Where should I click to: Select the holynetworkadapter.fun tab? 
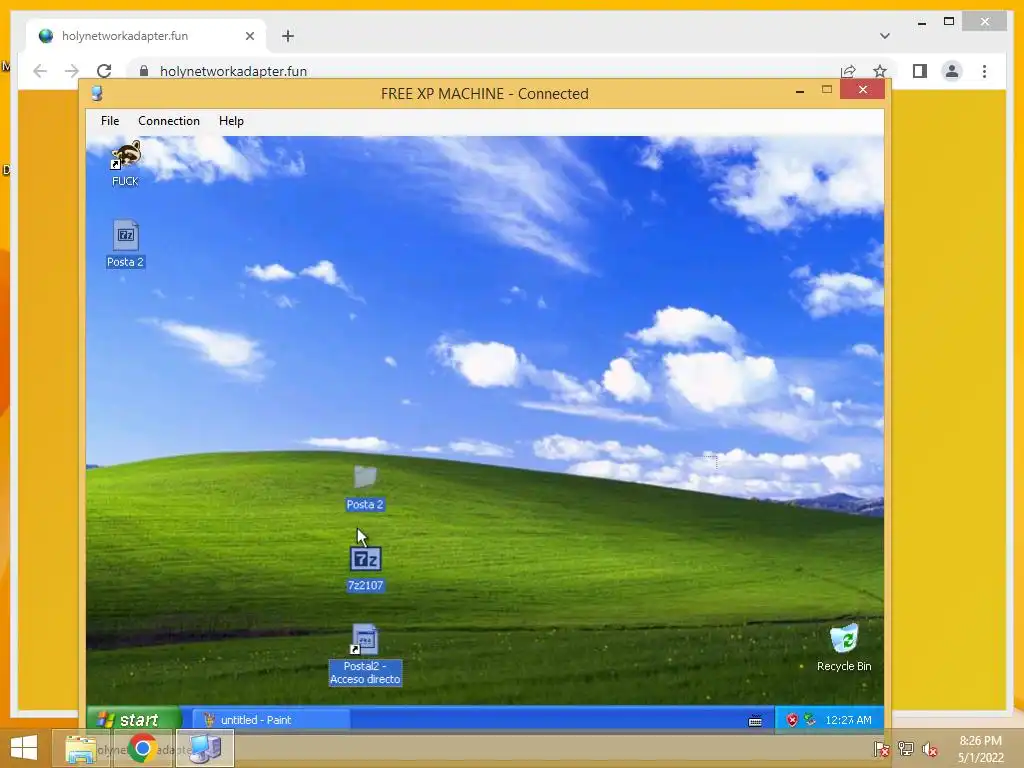tap(146, 36)
